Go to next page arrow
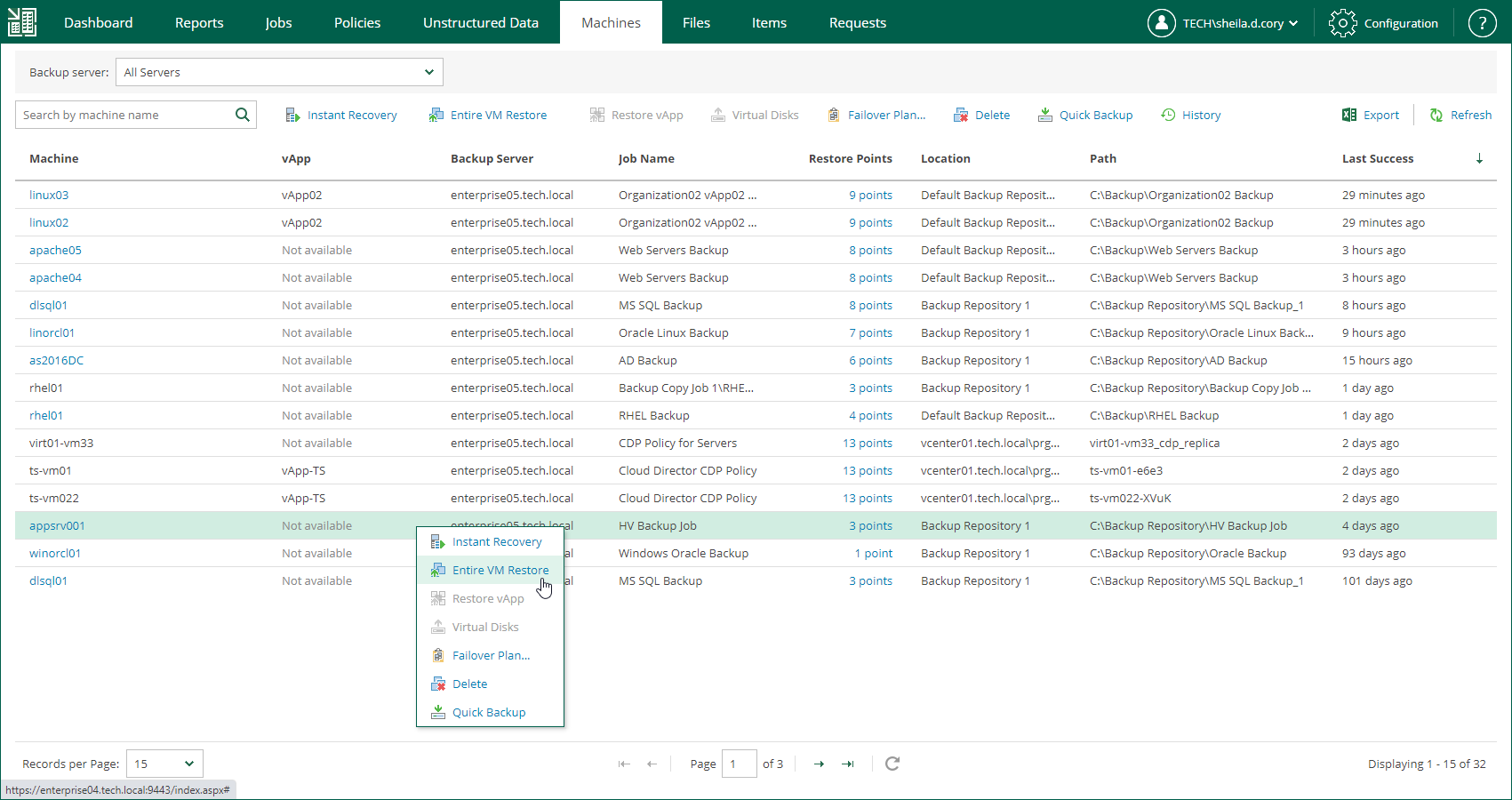Viewport: 1512px width, 800px height. (819, 764)
